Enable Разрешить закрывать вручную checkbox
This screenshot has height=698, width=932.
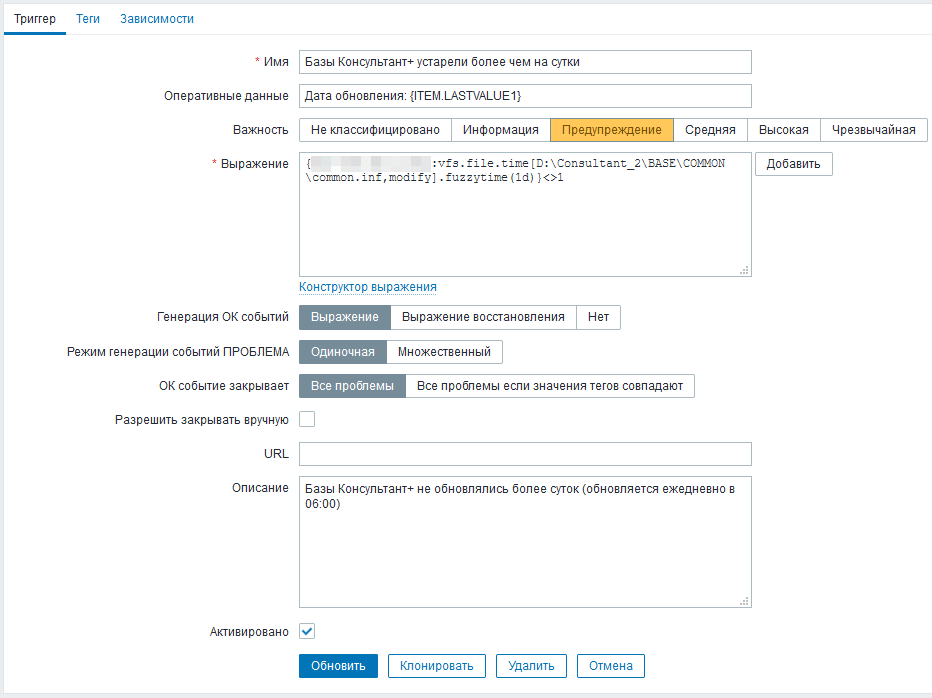pos(307,420)
